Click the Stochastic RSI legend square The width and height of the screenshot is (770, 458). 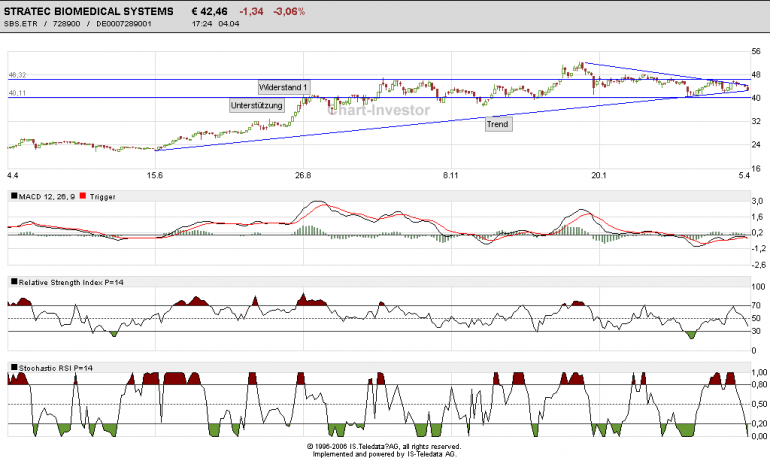14,367
